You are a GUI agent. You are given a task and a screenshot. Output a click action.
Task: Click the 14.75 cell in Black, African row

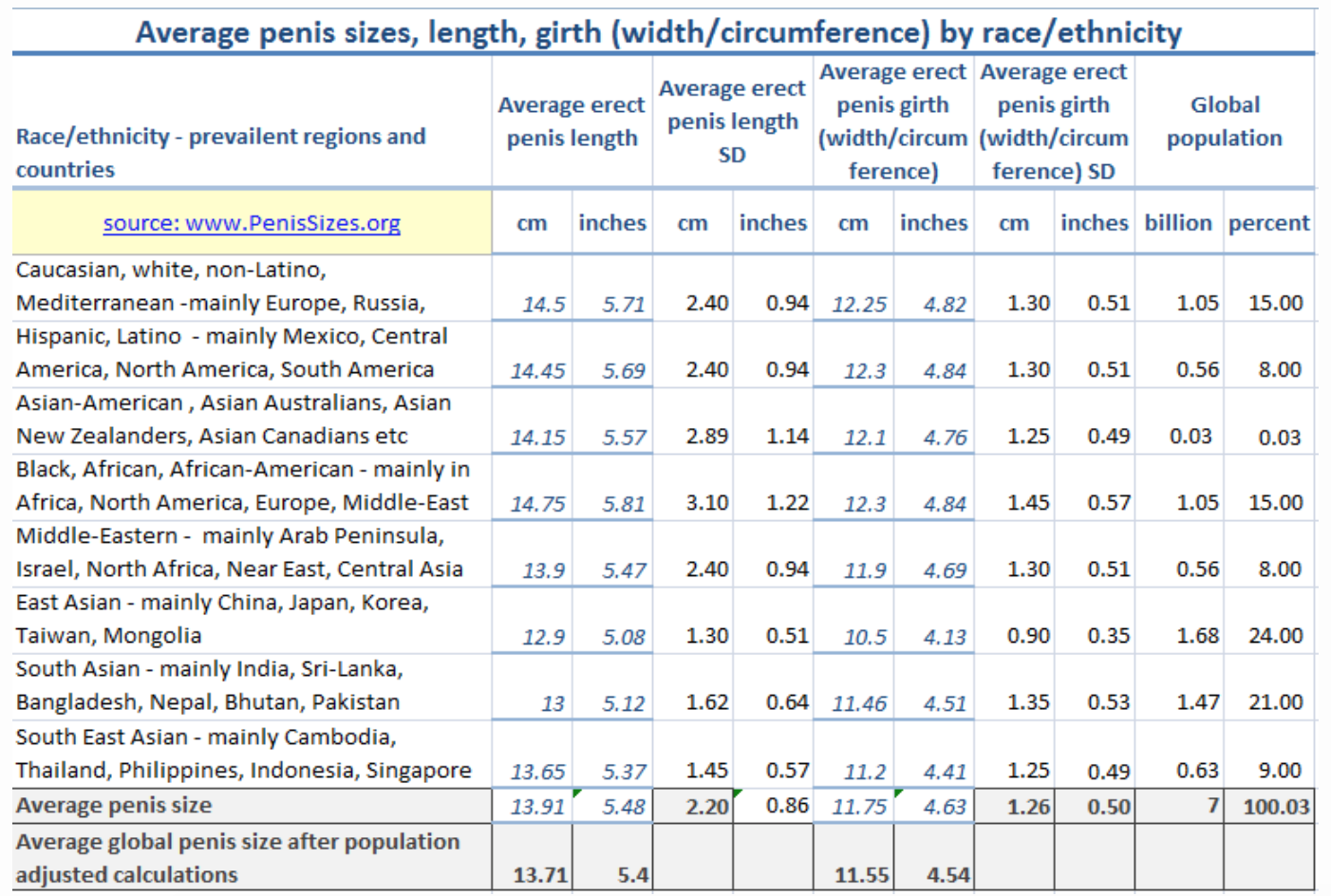537,504
